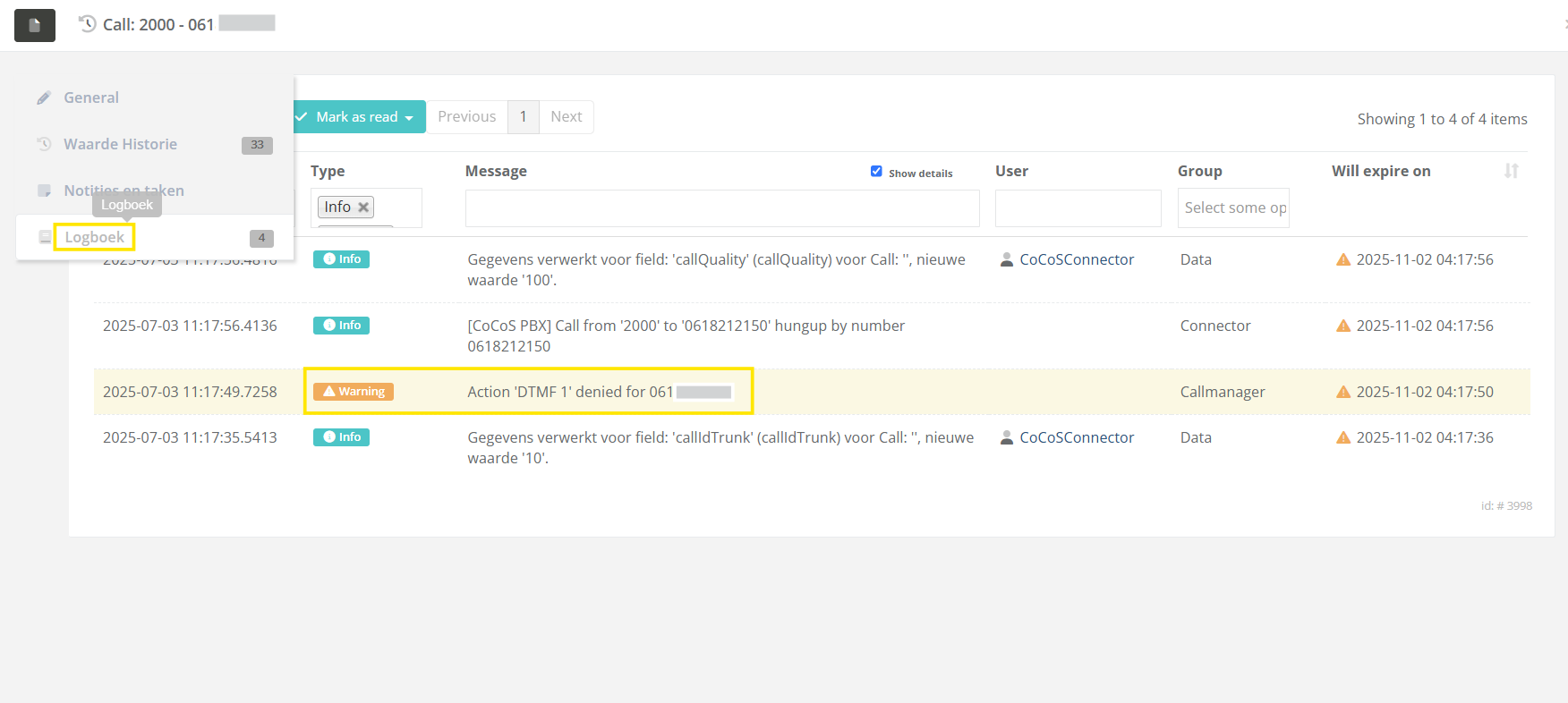The image size is (1568, 703).
Task: Open the General menu item
Action: click(90, 97)
